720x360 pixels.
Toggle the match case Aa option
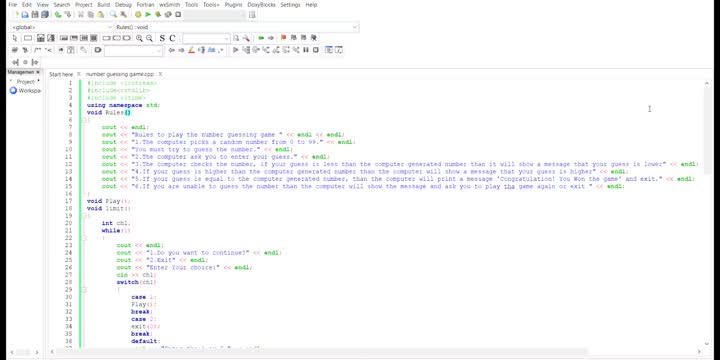(211, 50)
